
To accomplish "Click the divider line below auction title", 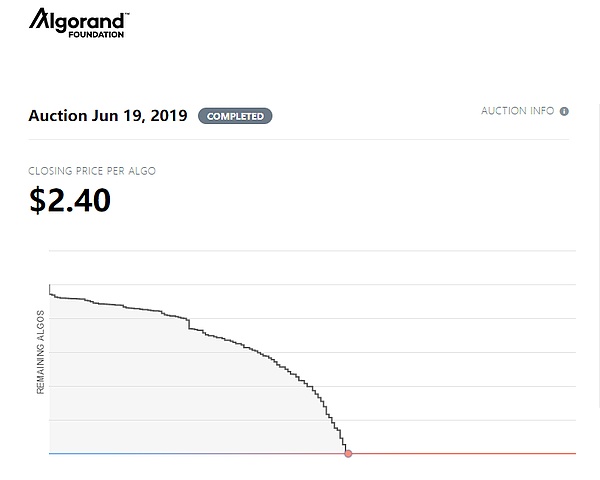I will [x=299, y=139].
